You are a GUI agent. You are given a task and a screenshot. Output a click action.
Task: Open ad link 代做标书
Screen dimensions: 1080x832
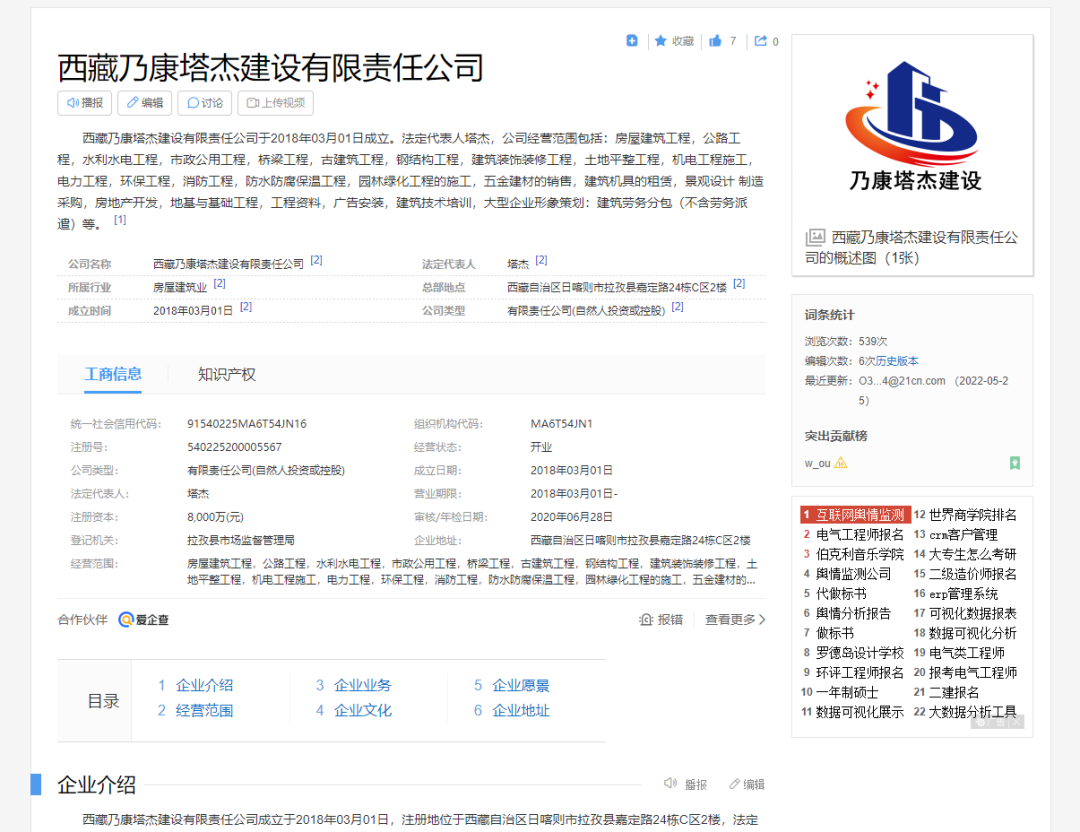[x=841, y=594]
